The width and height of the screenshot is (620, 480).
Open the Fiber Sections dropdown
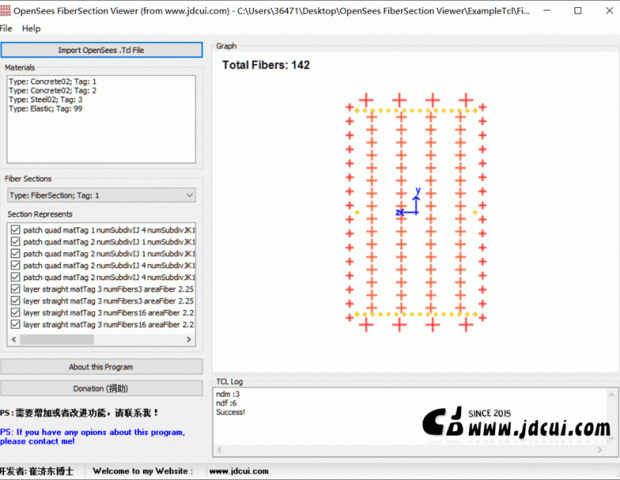coord(101,195)
